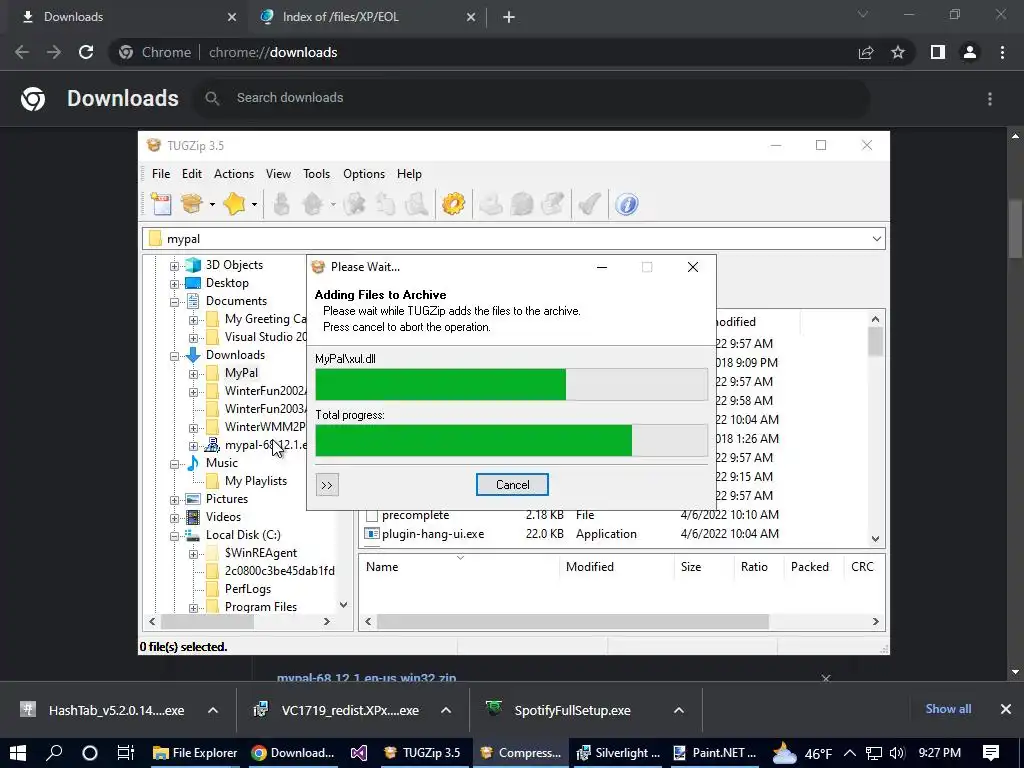Open a new Chrome tab

[509, 17]
